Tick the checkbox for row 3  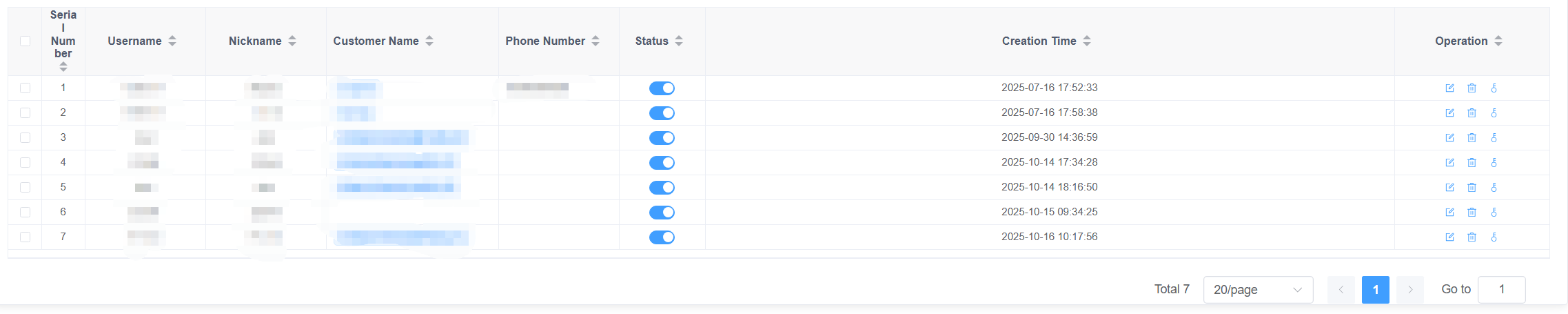coord(26,138)
